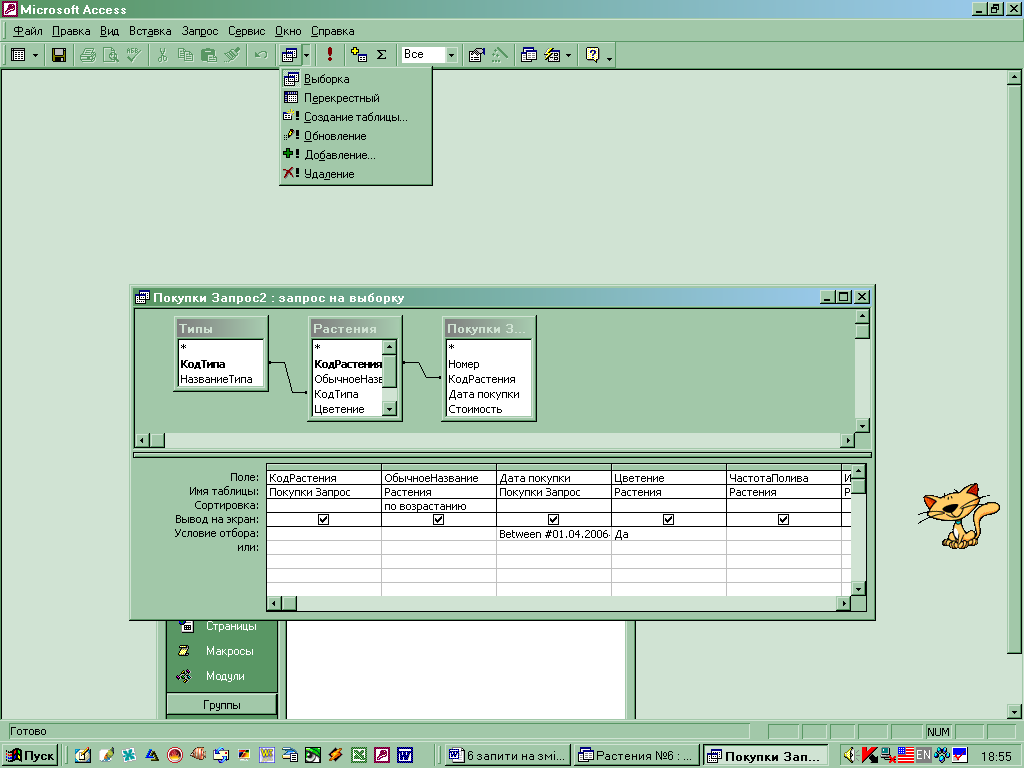Click the query type toolbar icon
The image size is (1024, 768).
pyautogui.click(x=289, y=55)
